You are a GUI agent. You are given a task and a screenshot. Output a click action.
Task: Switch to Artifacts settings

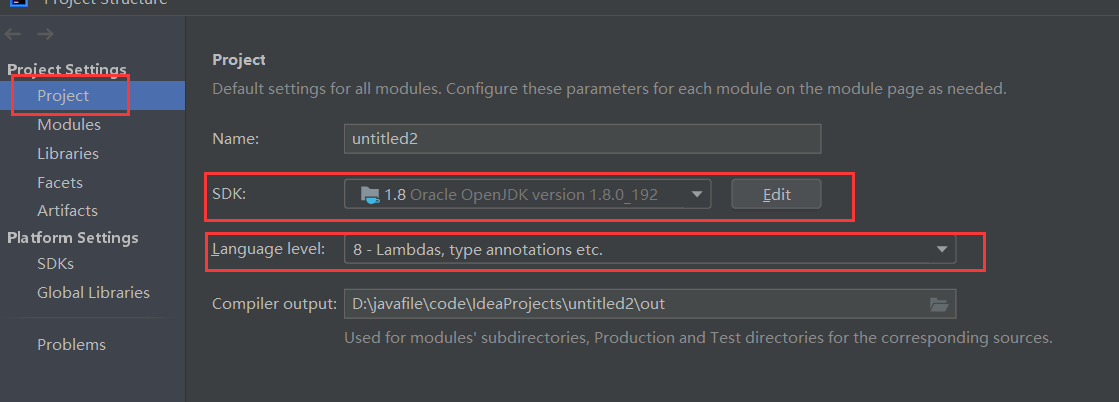pos(67,211)
